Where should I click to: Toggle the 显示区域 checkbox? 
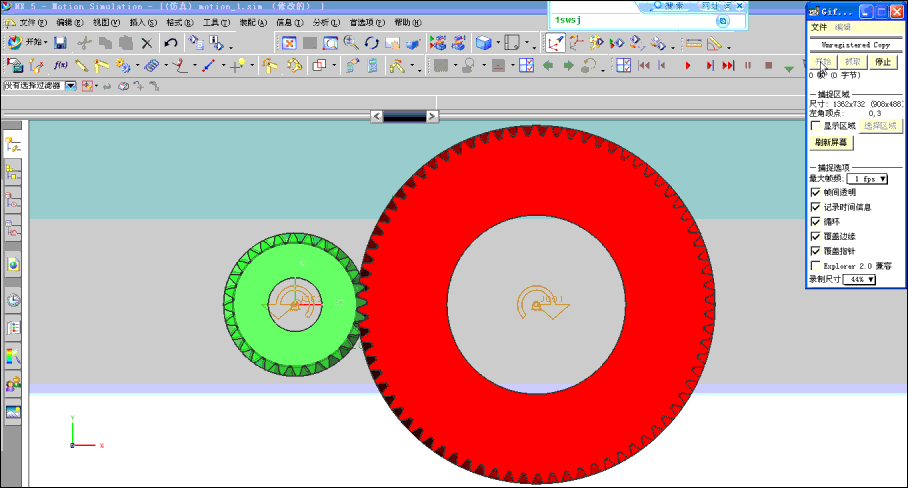click(815, 126)
